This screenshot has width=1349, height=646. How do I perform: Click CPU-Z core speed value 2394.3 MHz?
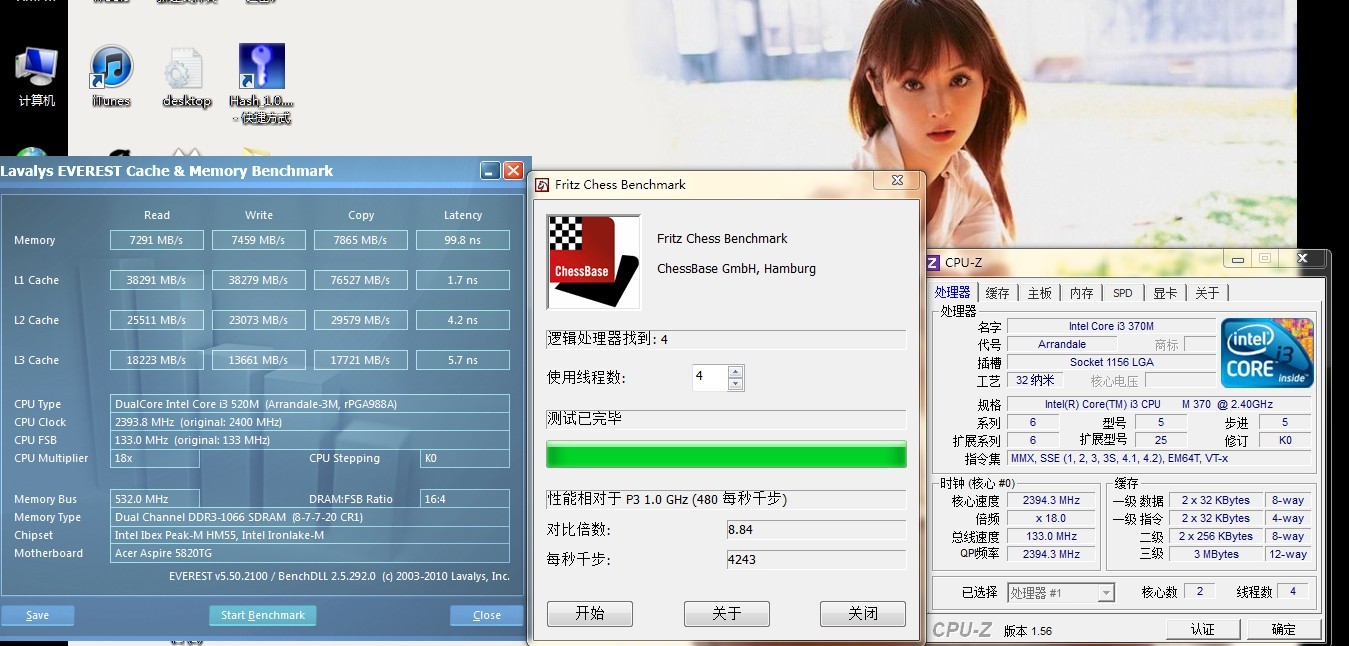pos(1051,501)
